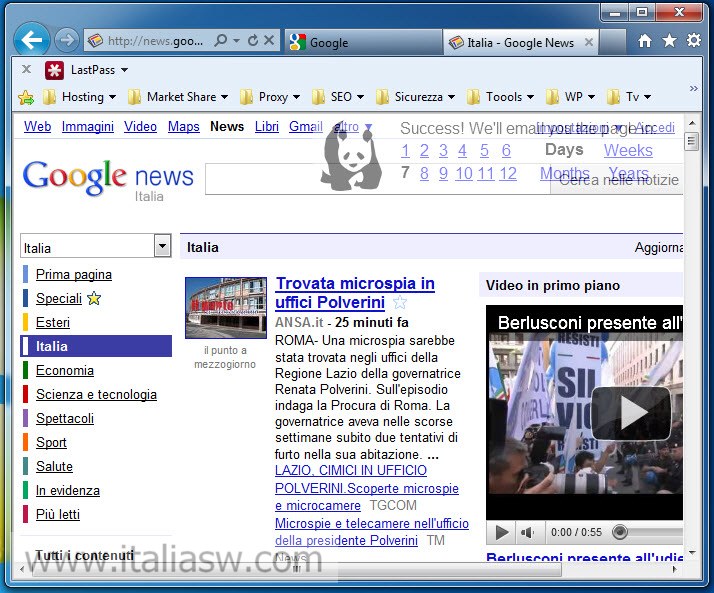Open the Più letti section
Image resolution: width=714 pixels, height=593 pixels.
[58, 515]
